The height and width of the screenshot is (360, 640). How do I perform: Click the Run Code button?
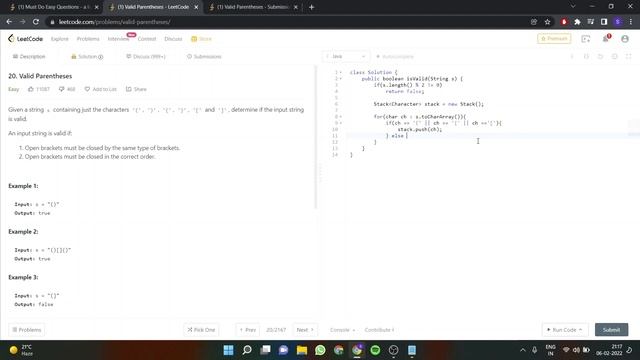pos(565,330)
